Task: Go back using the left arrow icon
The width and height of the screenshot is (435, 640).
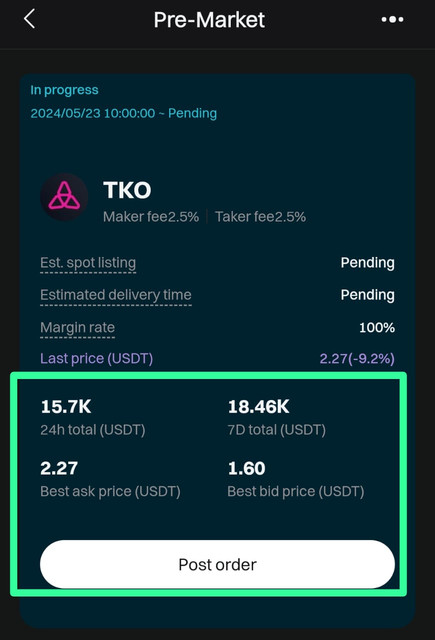Action: [29, 19]
